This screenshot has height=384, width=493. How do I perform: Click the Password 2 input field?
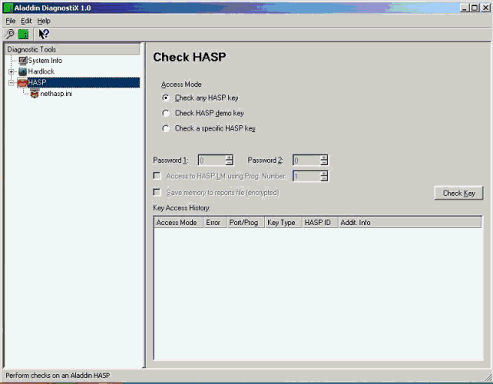pos(306,160)
